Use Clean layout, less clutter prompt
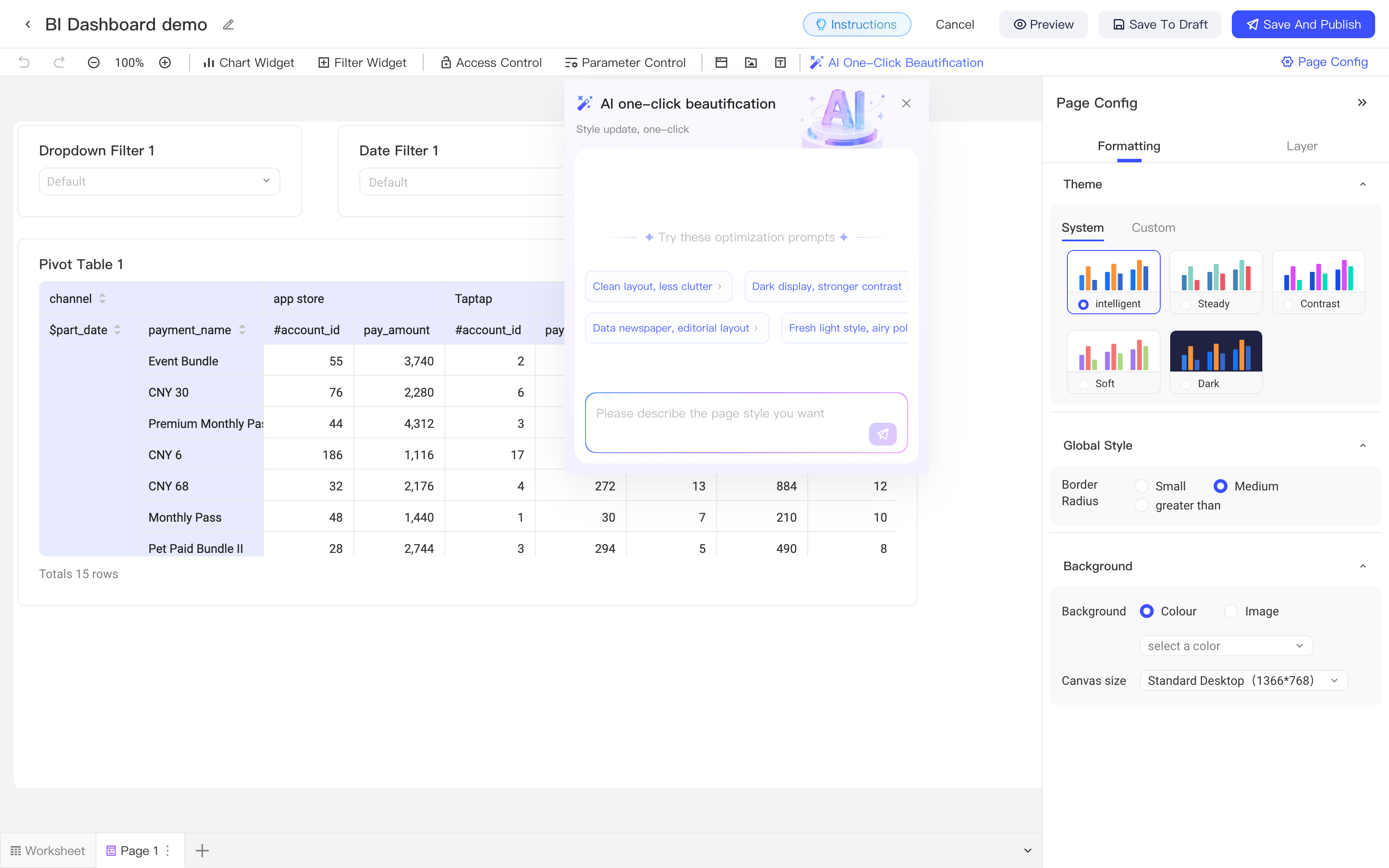Screen dimensions: 1389x868 [658, 286]
